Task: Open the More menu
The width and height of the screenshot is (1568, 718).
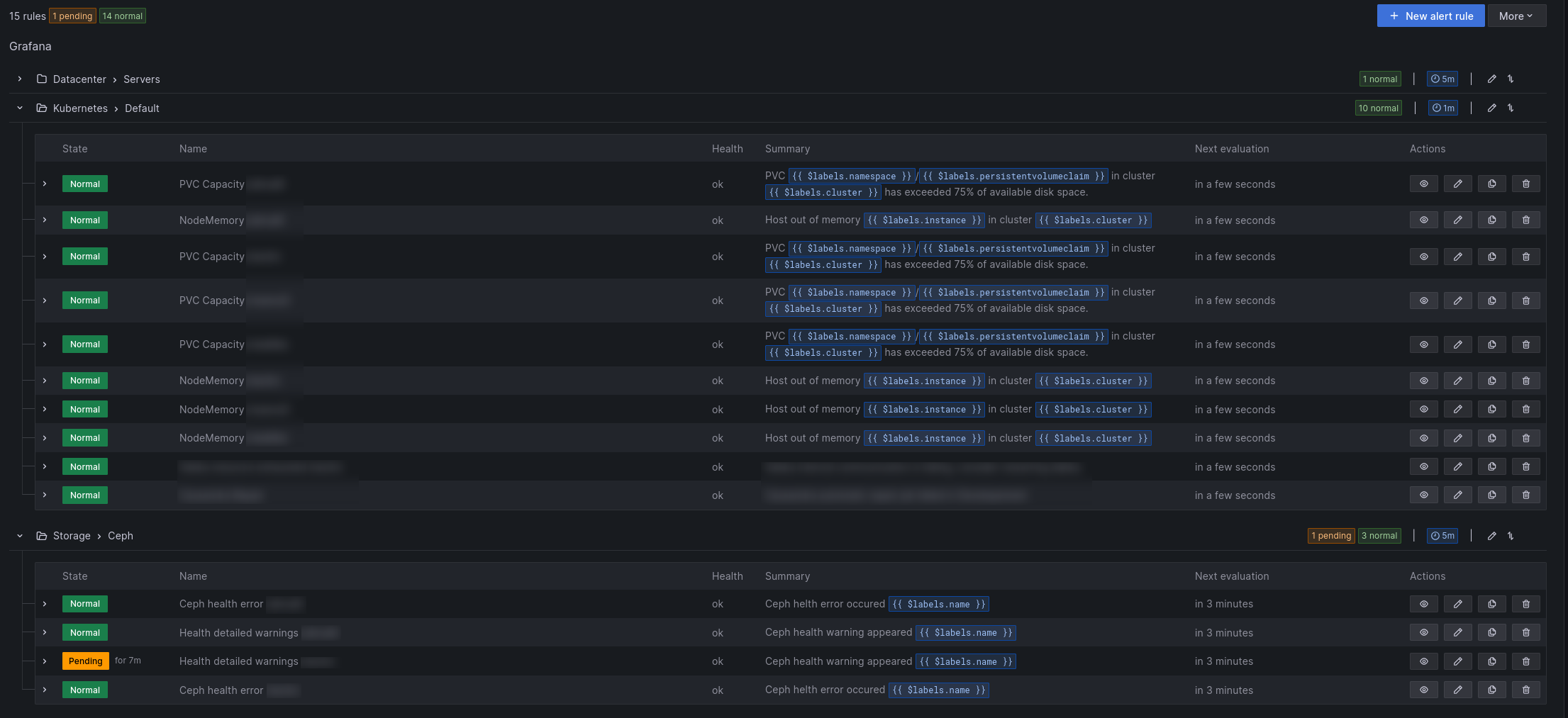Action: coord(1516,15)
